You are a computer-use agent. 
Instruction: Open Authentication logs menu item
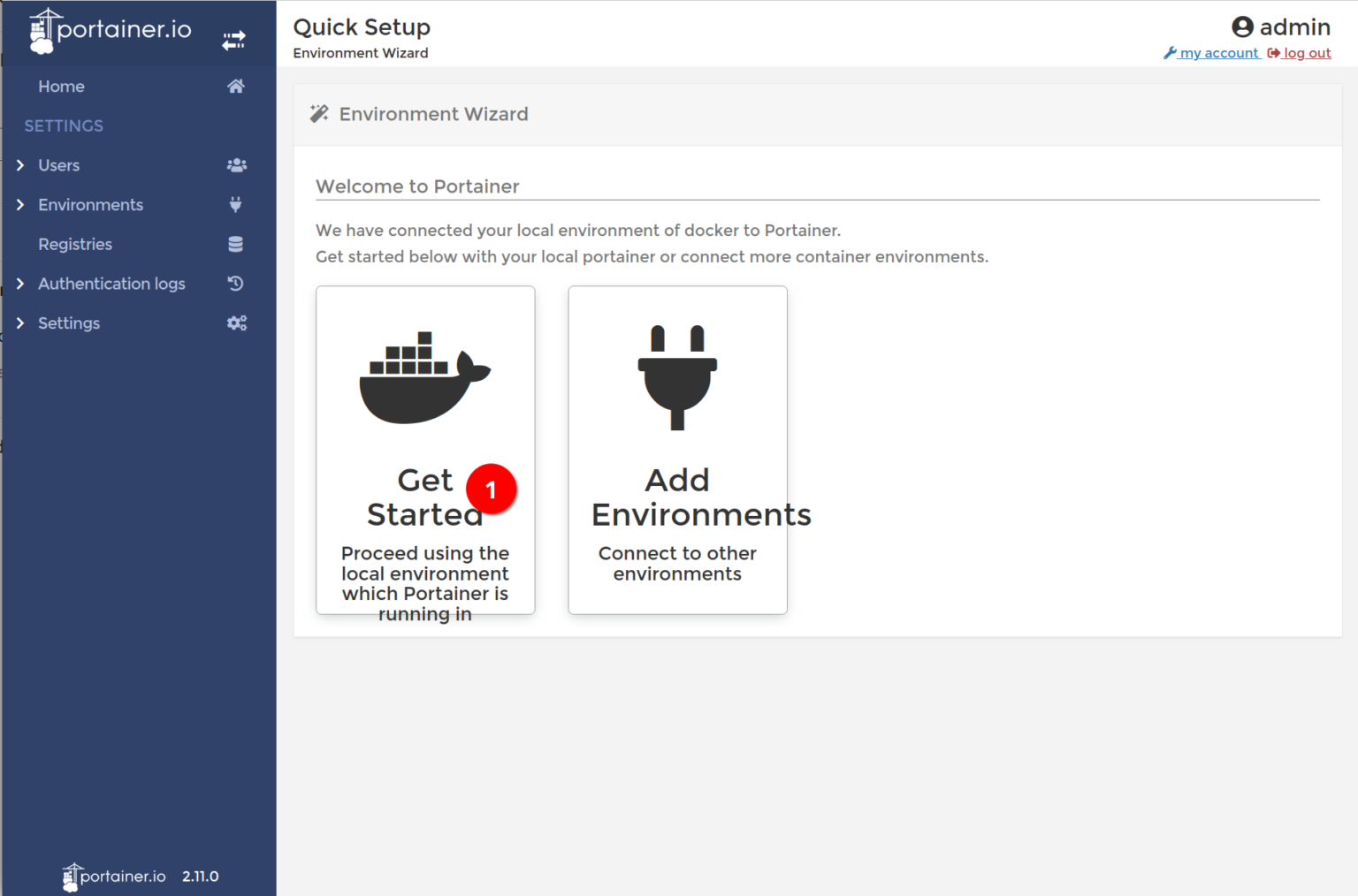point(111,284)
